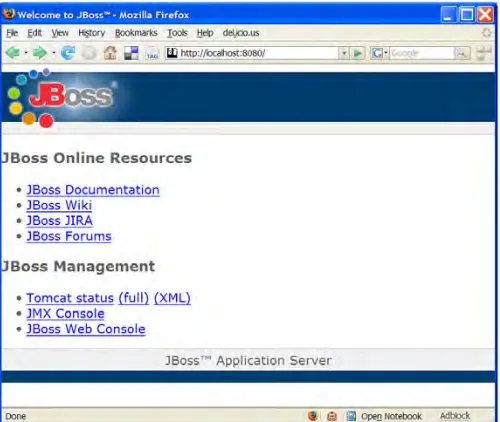Click the JBoss Application Server footer text
The width and height of the screenshot is (500, 422).
248,360
